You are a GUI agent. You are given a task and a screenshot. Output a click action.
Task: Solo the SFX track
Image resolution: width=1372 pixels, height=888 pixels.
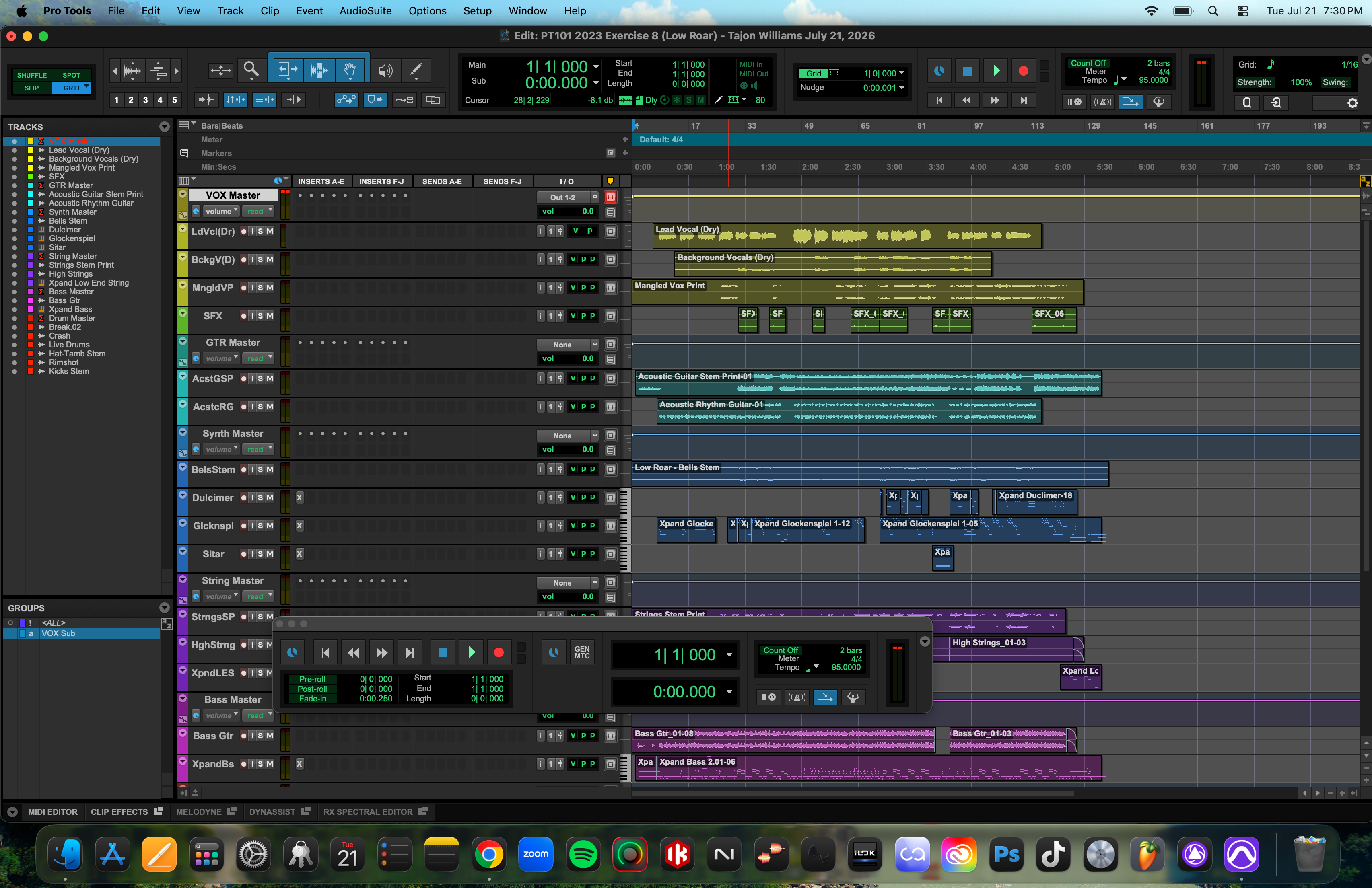pyautogui.click(x=261, y=316)
